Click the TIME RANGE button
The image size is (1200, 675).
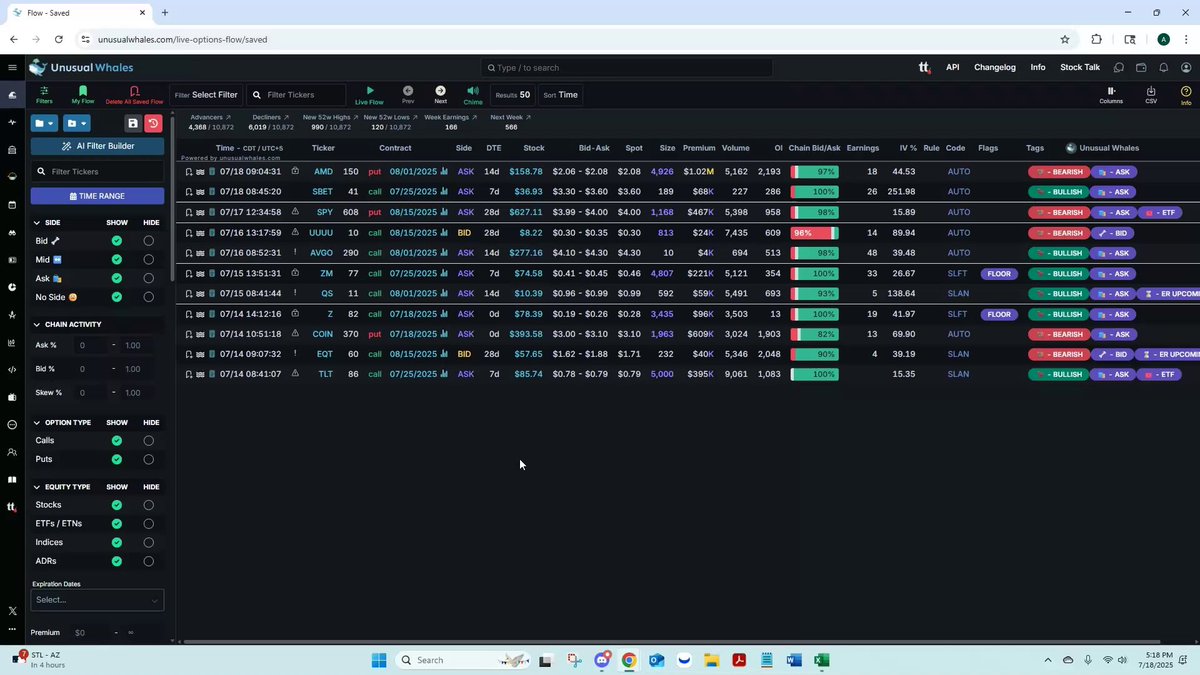click(x=97, y=196)
